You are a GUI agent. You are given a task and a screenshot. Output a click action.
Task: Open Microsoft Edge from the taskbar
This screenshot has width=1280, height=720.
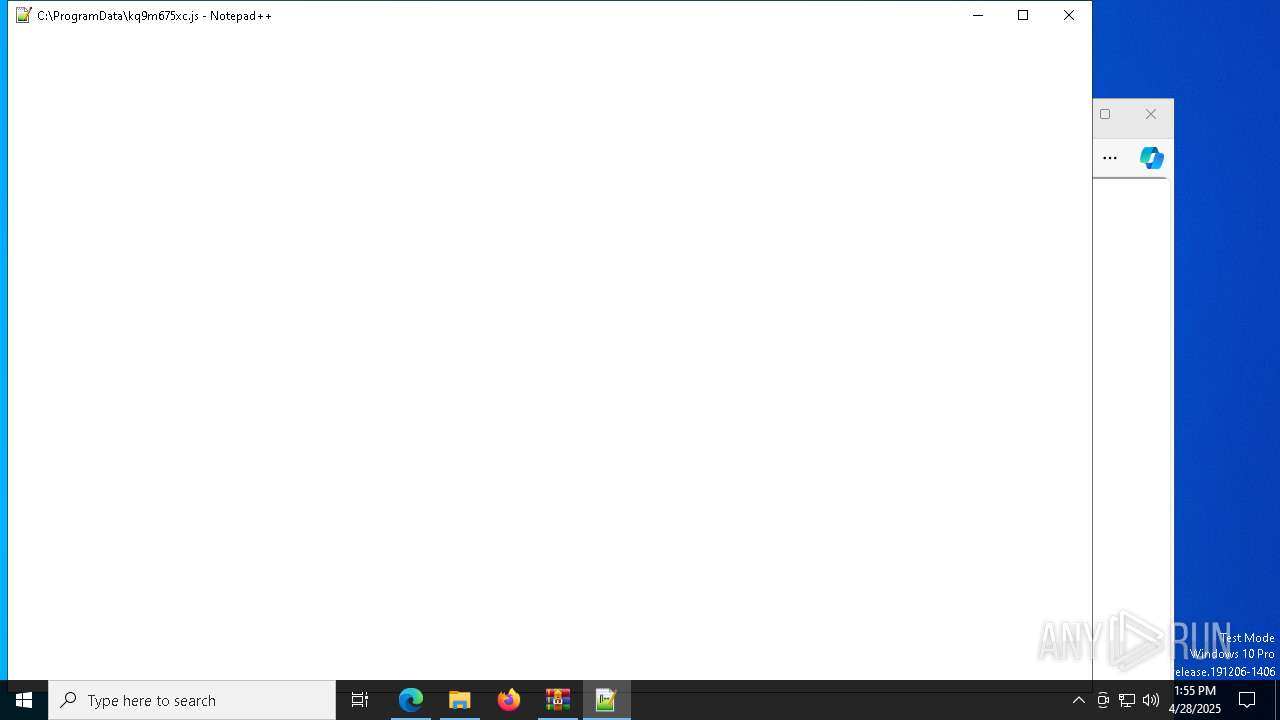pyautogui.click(x=411, y=700)
